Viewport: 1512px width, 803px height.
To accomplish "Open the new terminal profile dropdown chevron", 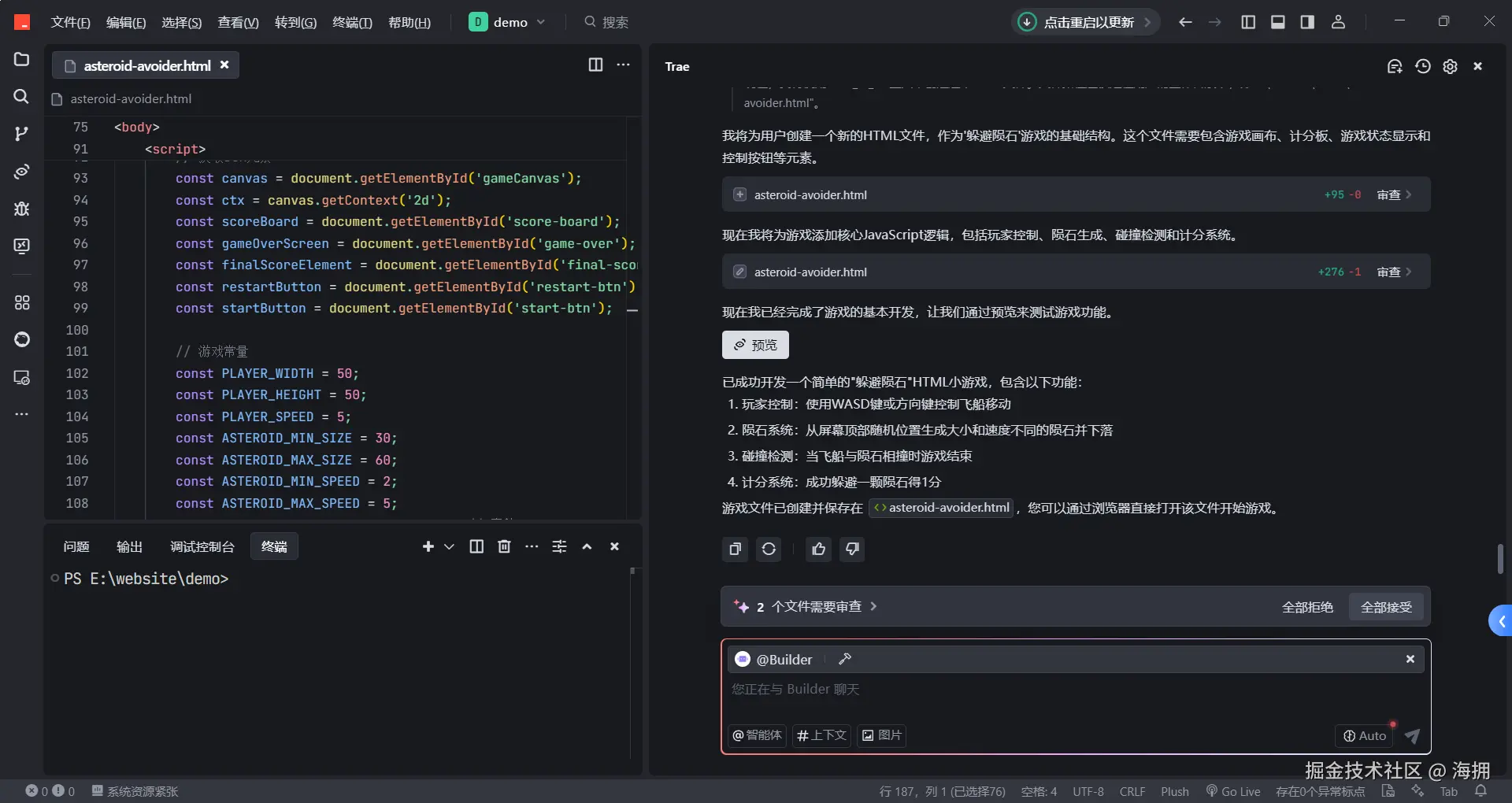I will [449, 546].
